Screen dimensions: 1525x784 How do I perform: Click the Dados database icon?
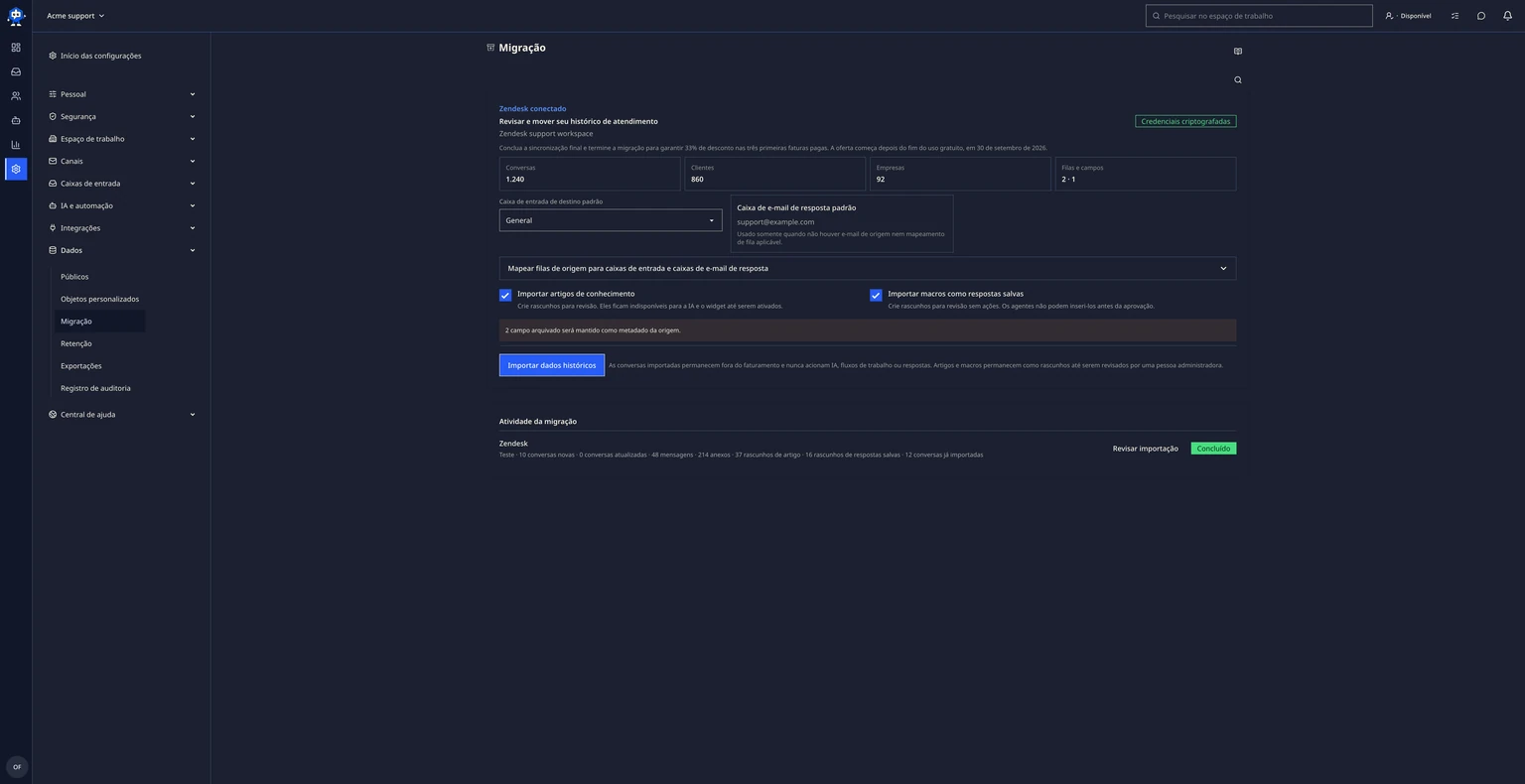tap(53, 250)
